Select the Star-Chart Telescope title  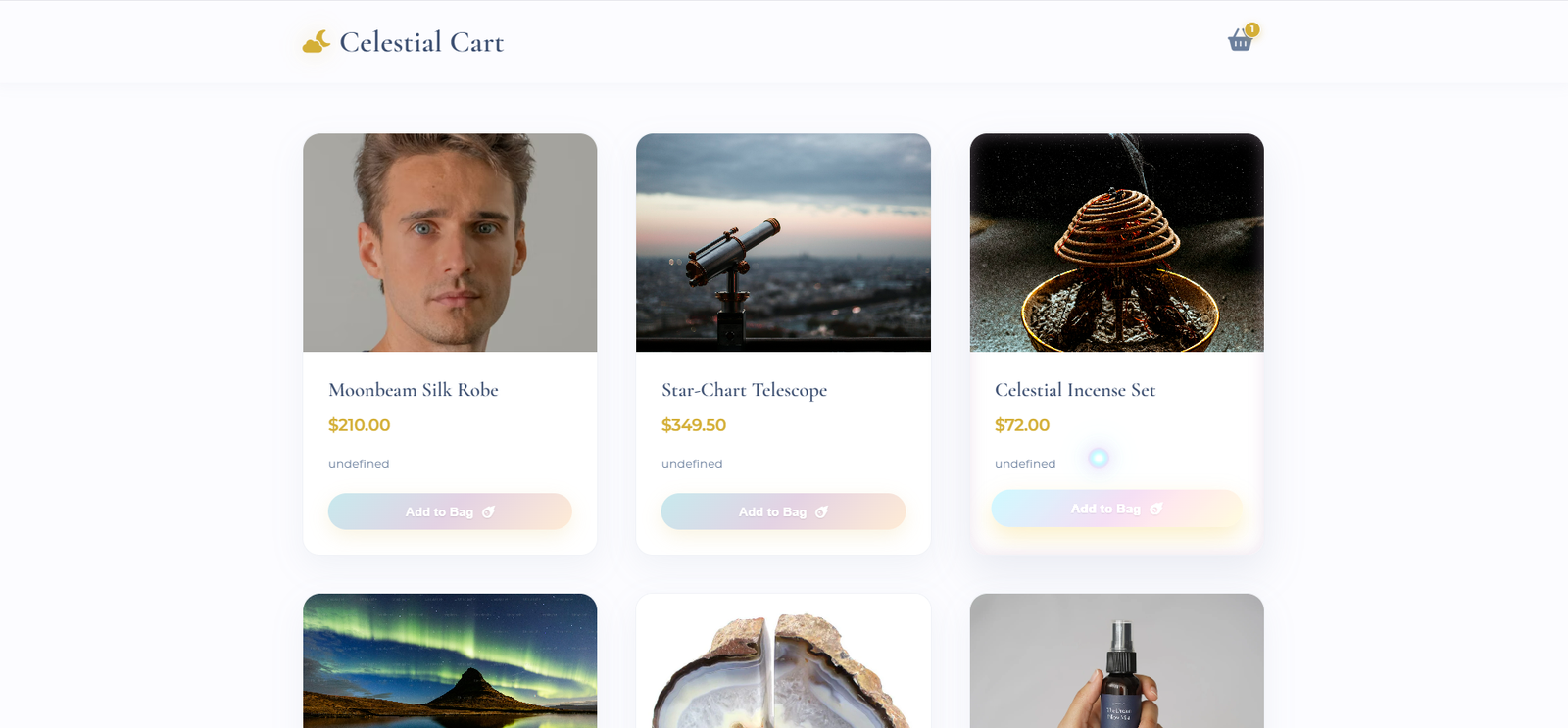pos(745,389)
